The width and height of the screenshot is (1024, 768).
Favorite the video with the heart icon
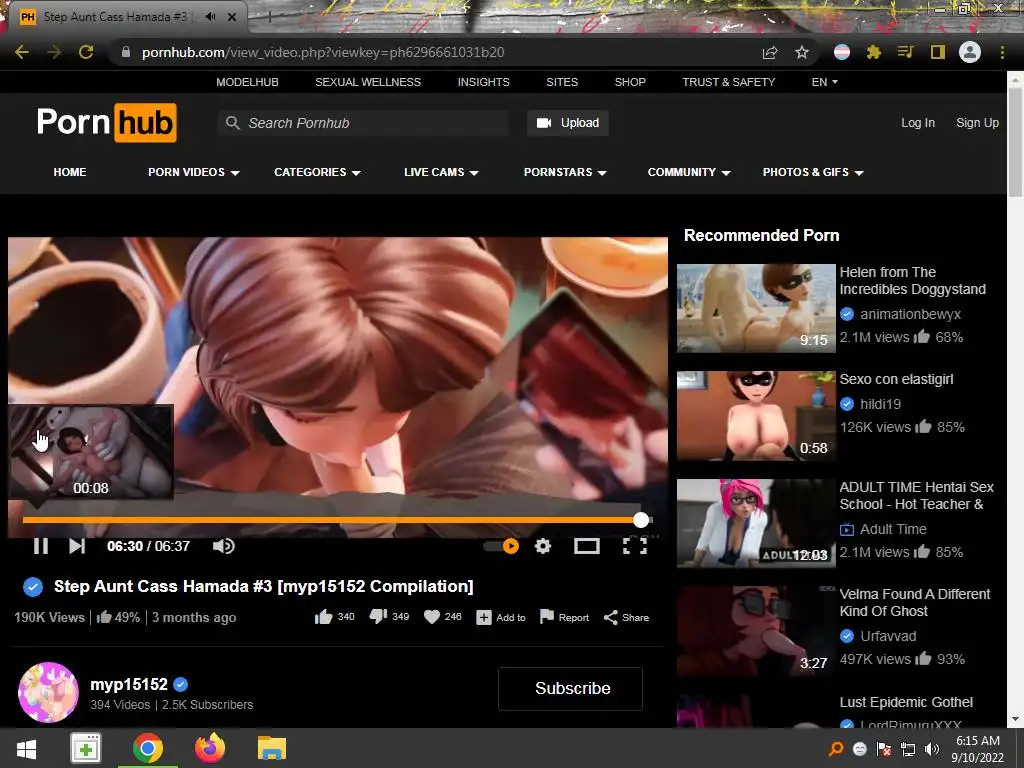tap(432, 617)
